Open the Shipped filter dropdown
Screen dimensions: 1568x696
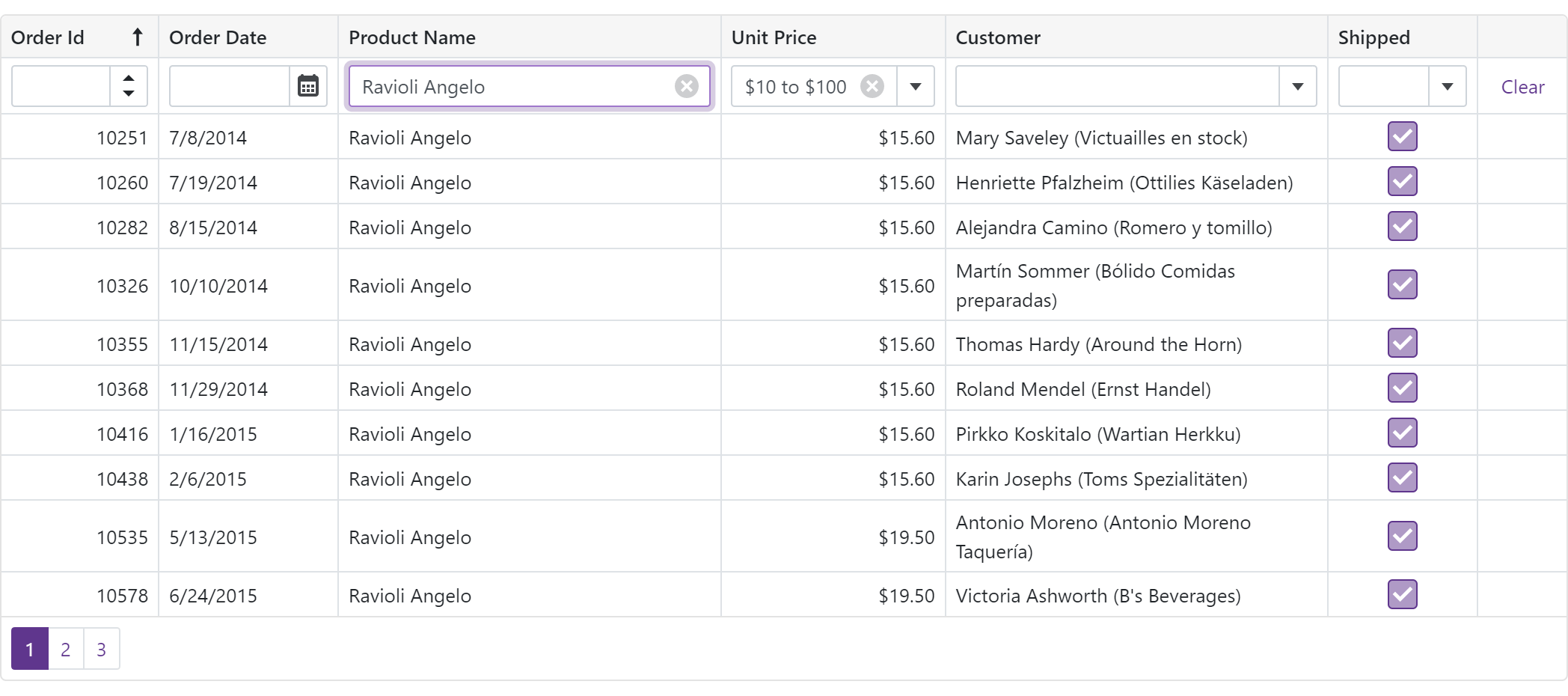1448,86
